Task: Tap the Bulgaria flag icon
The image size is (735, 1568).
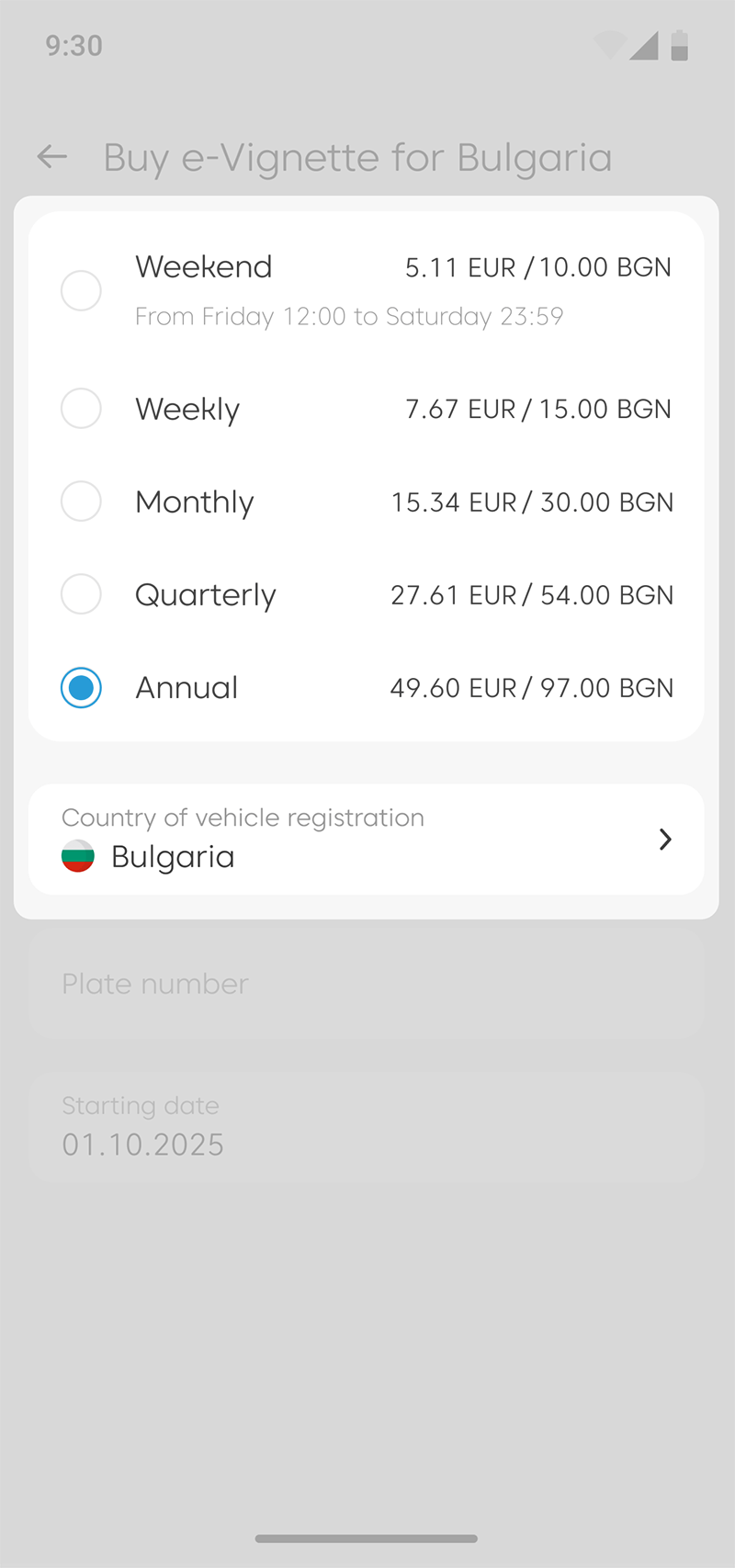Action: click(78, 856)
